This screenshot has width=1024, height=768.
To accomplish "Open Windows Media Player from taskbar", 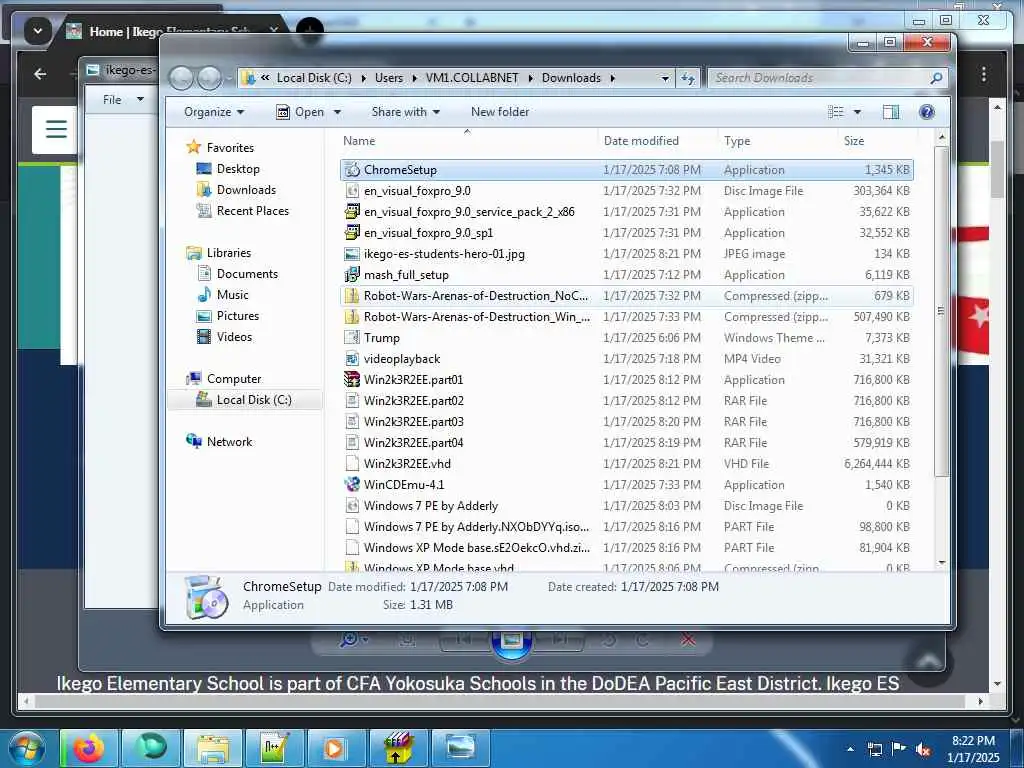I will tap(335, 748).
